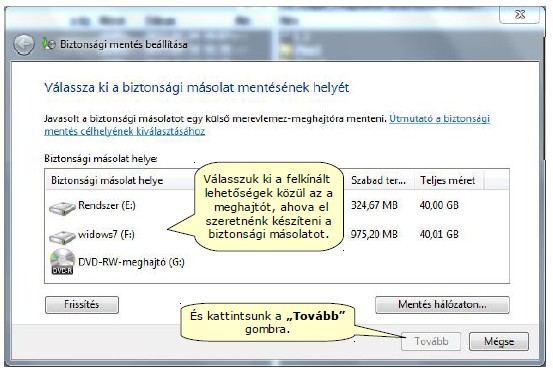553x372 pixels.
Task: Select the DVD-RW disc drive icon
Action: pos(62,262)
